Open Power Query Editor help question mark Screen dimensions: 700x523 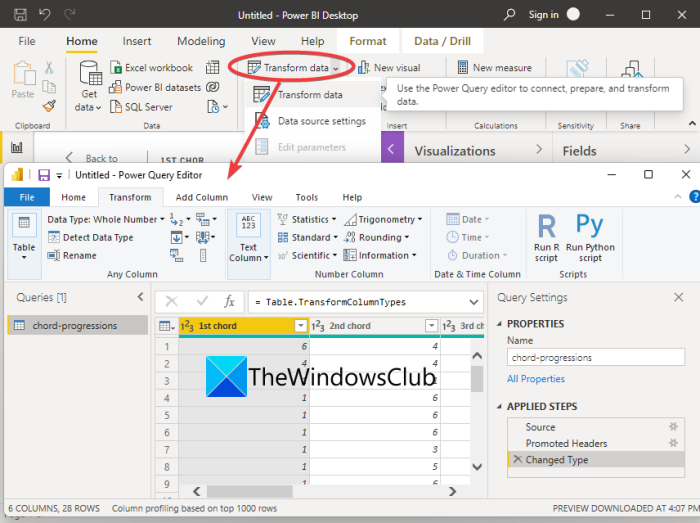point(694,196)
